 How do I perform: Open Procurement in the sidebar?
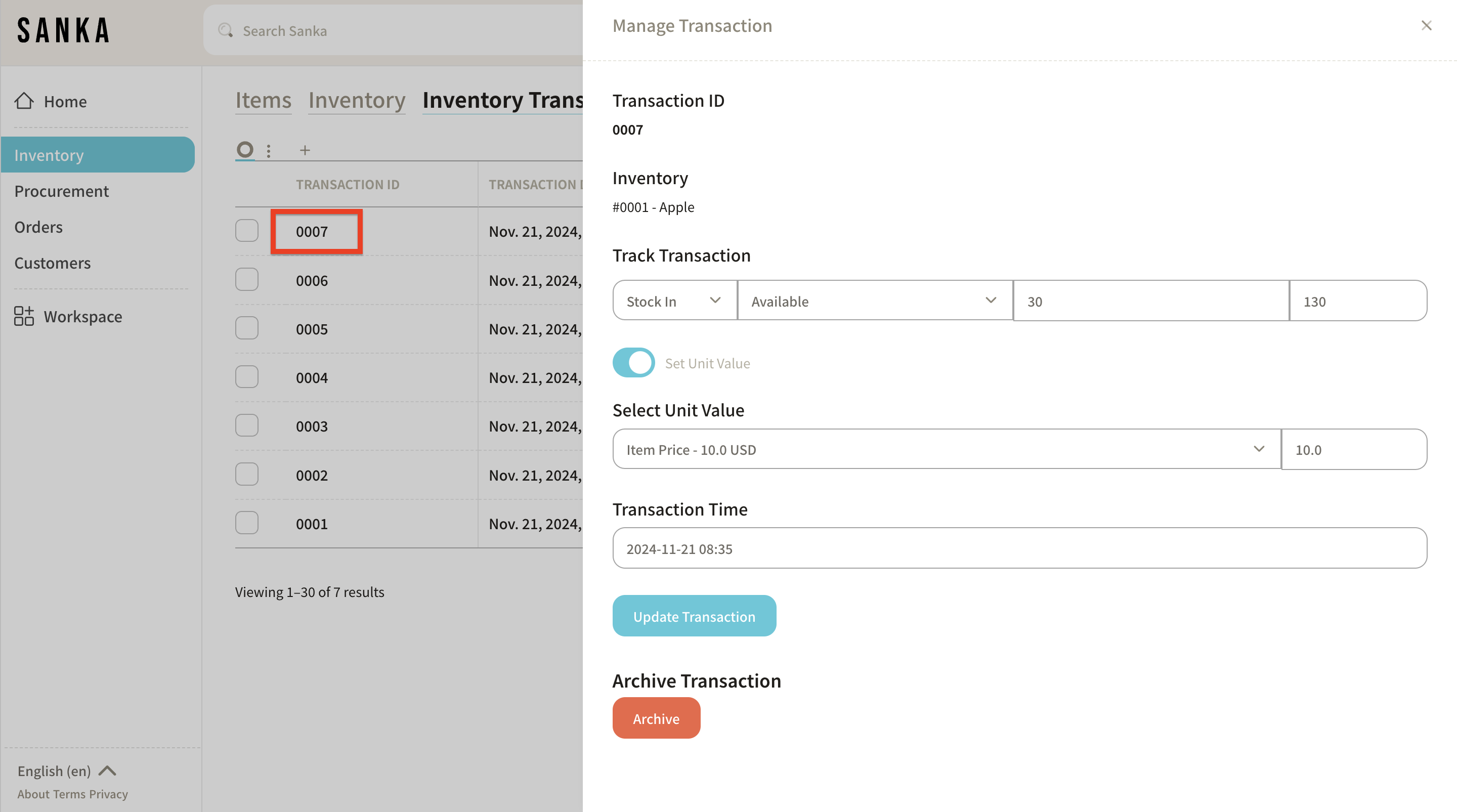pyautogui.click(x=62, y=191)
